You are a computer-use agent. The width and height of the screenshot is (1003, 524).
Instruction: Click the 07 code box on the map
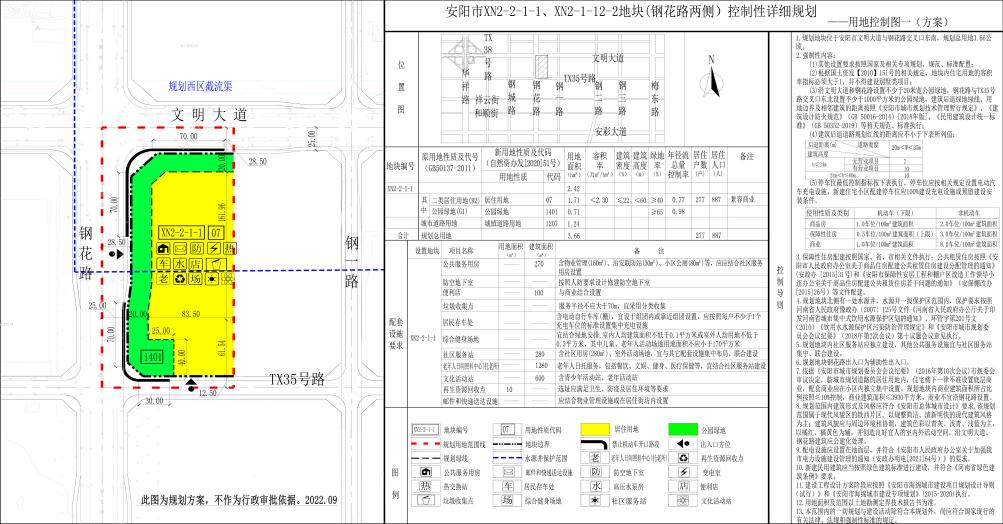[217, 233]
